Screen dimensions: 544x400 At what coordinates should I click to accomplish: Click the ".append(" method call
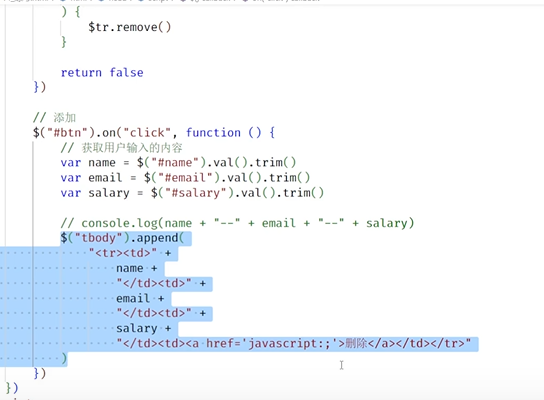pos(158,238)
